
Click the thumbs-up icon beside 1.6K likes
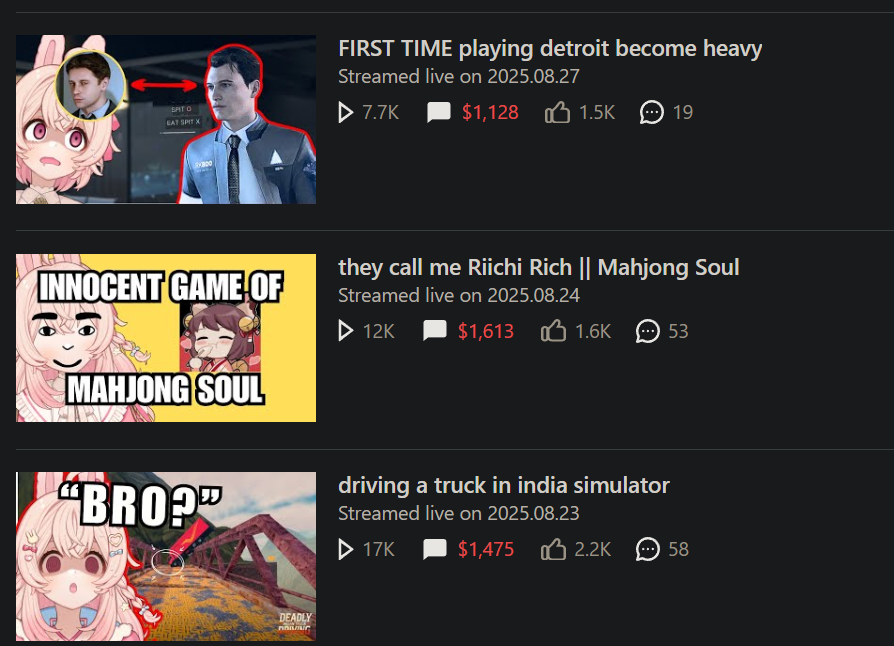(553, 331)
